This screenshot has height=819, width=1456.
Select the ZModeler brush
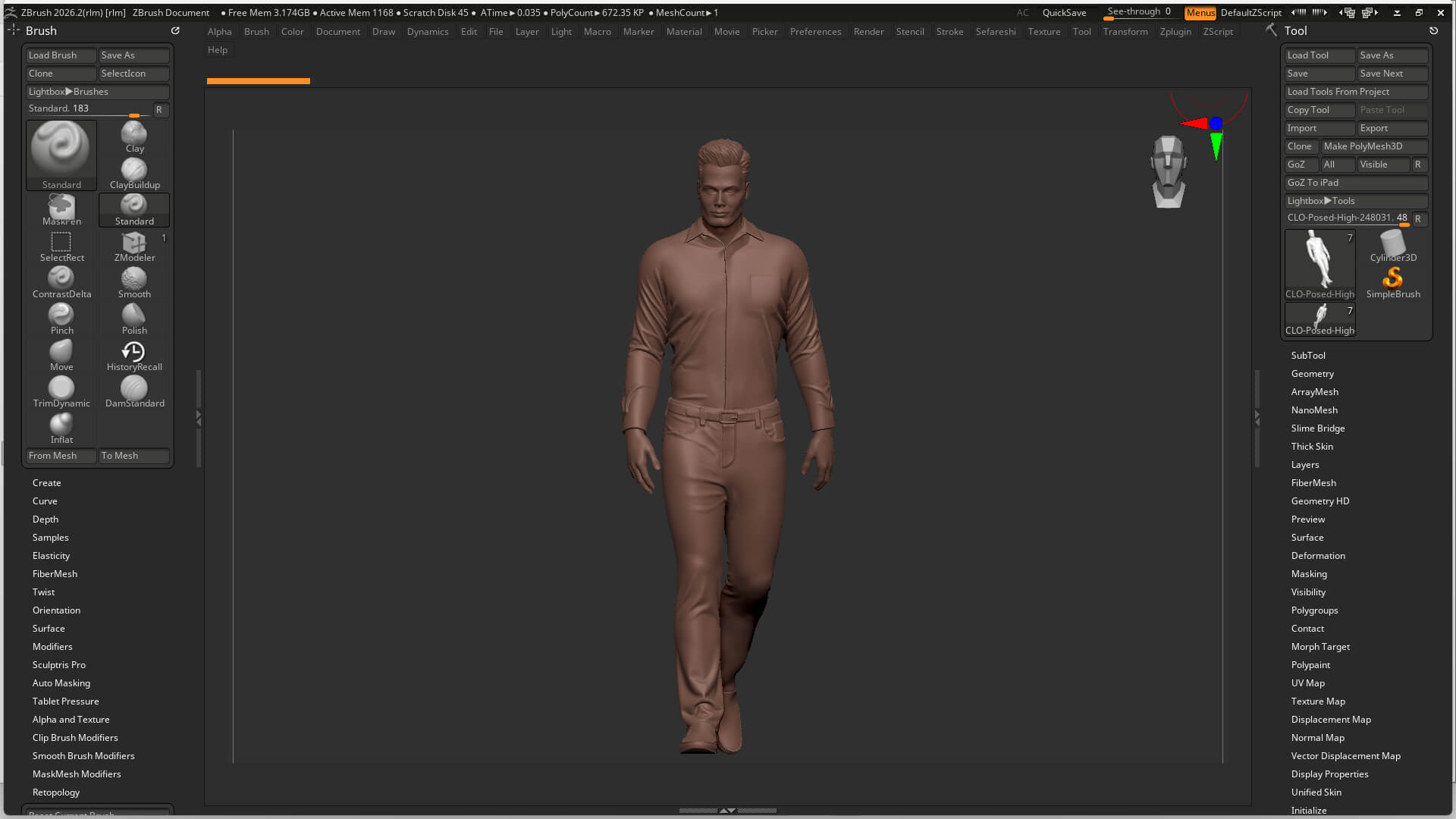pos(134,246)
